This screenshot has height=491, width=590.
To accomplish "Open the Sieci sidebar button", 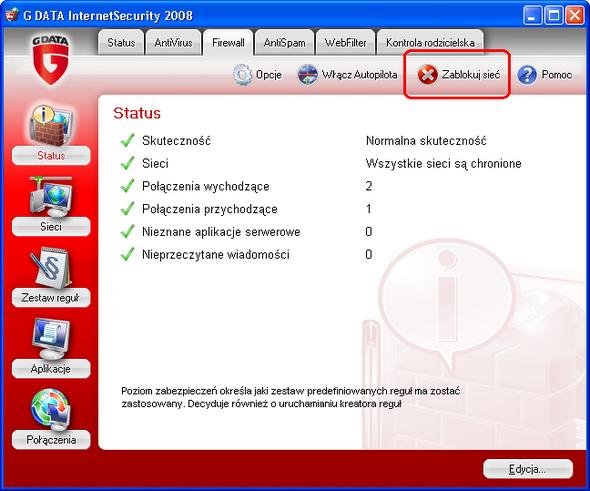I will 51,226.
